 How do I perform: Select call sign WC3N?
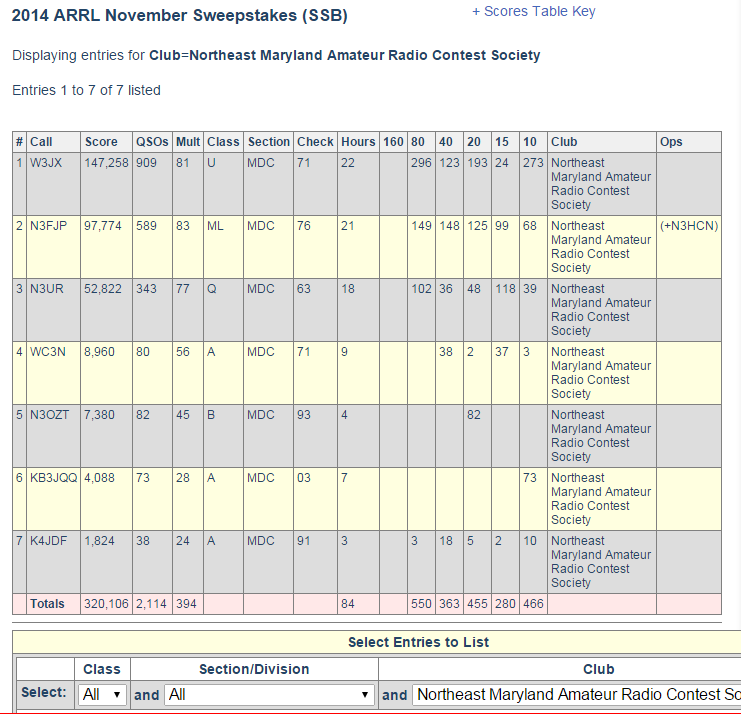(x=48, y=352)
